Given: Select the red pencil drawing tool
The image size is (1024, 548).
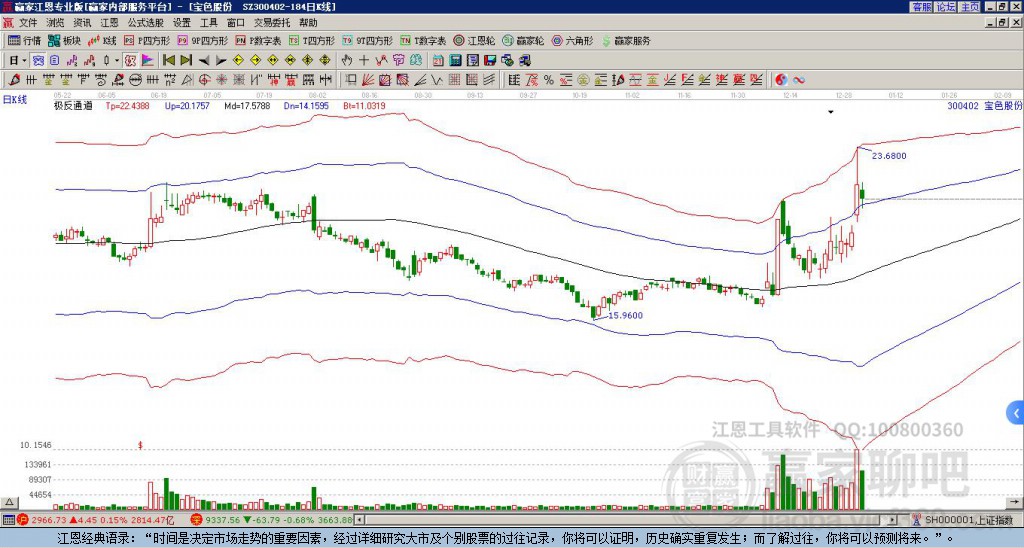Looking at the screenshot, I should coord(13,80).
